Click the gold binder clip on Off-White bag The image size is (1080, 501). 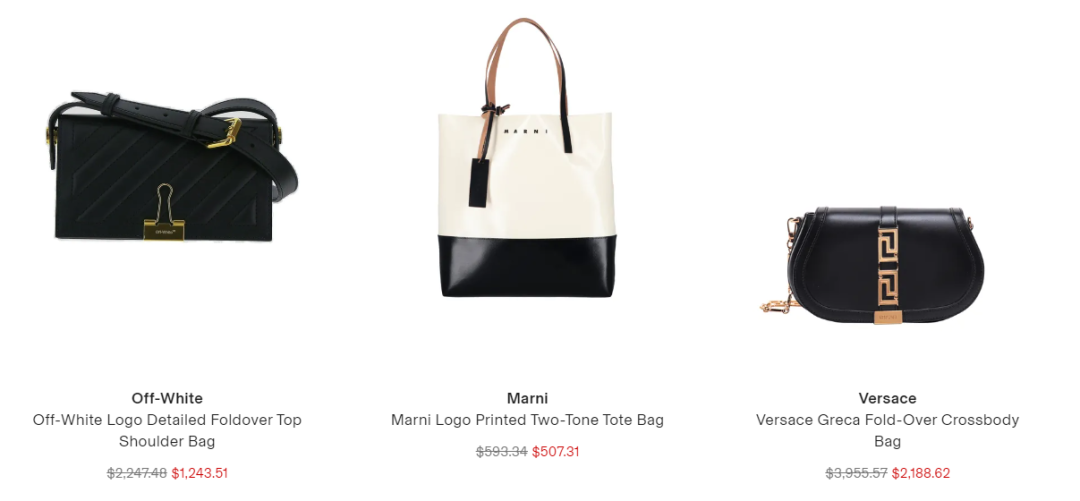[x=164, y=212]
